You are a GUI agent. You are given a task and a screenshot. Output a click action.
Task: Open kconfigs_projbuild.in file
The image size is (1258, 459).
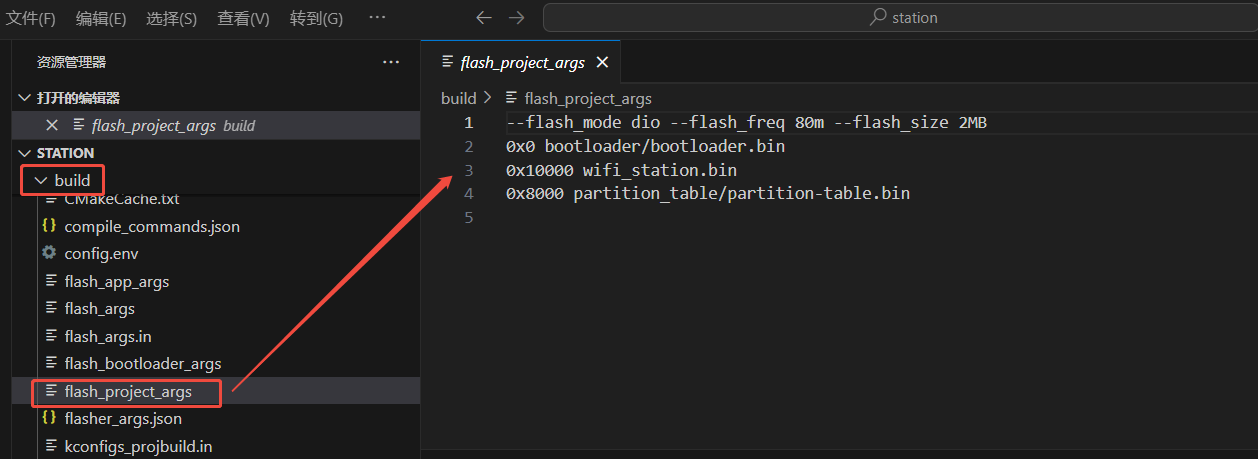coord(138,446)
